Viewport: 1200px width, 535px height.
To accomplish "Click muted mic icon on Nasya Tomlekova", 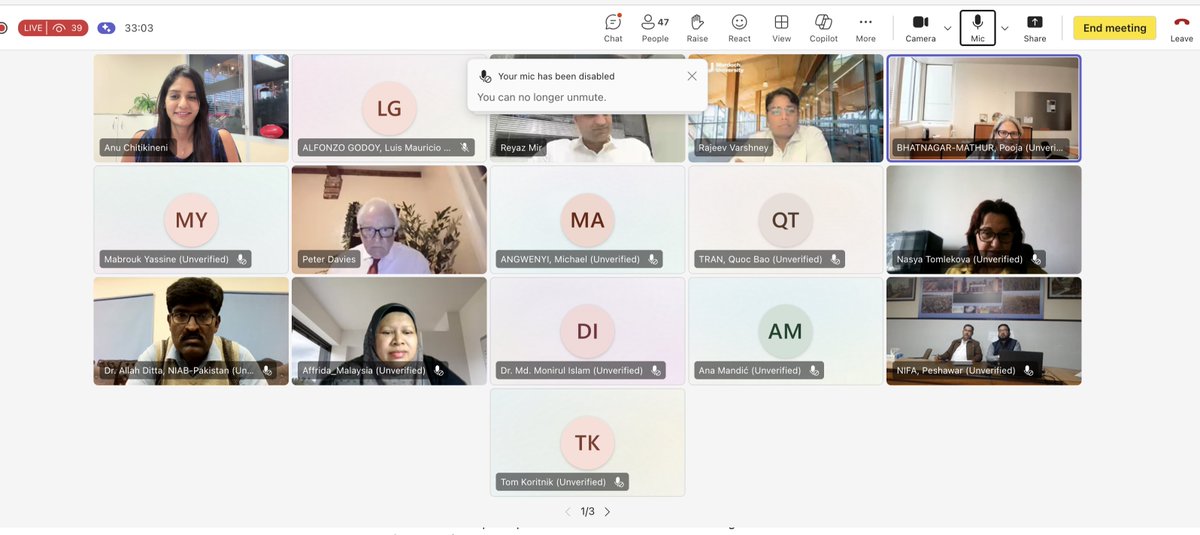I will pos(1035,259).
